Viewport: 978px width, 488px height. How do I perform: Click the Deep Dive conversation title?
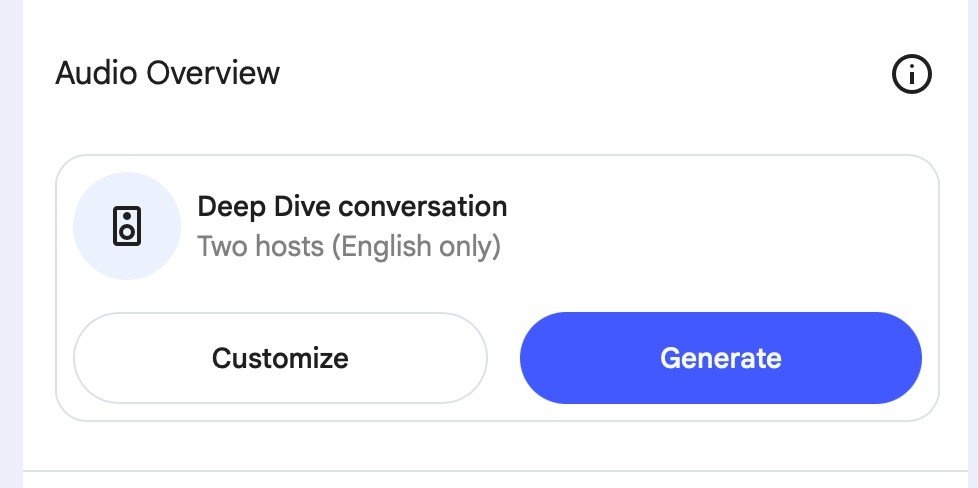click(x=352, y=207)
